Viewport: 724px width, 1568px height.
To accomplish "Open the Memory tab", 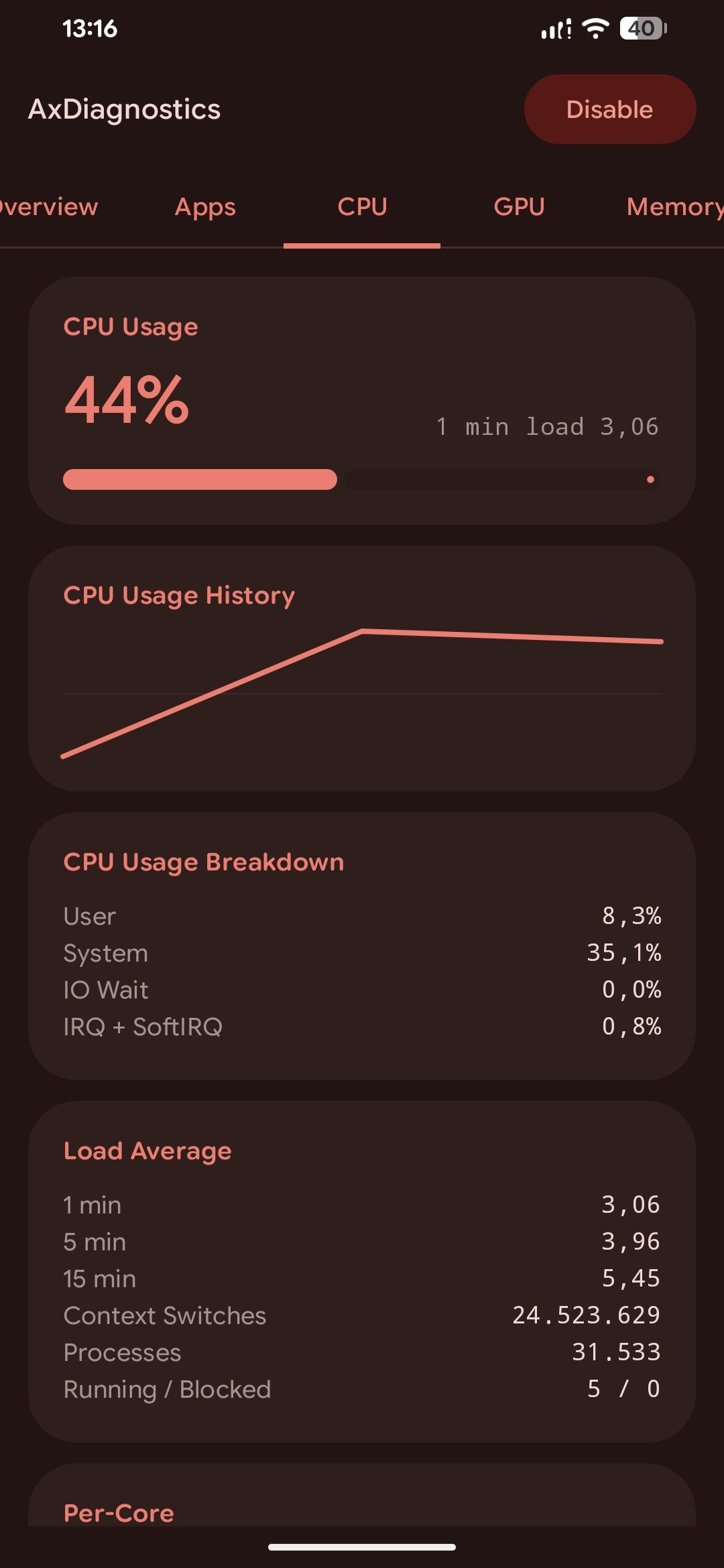I will [674, 206].
